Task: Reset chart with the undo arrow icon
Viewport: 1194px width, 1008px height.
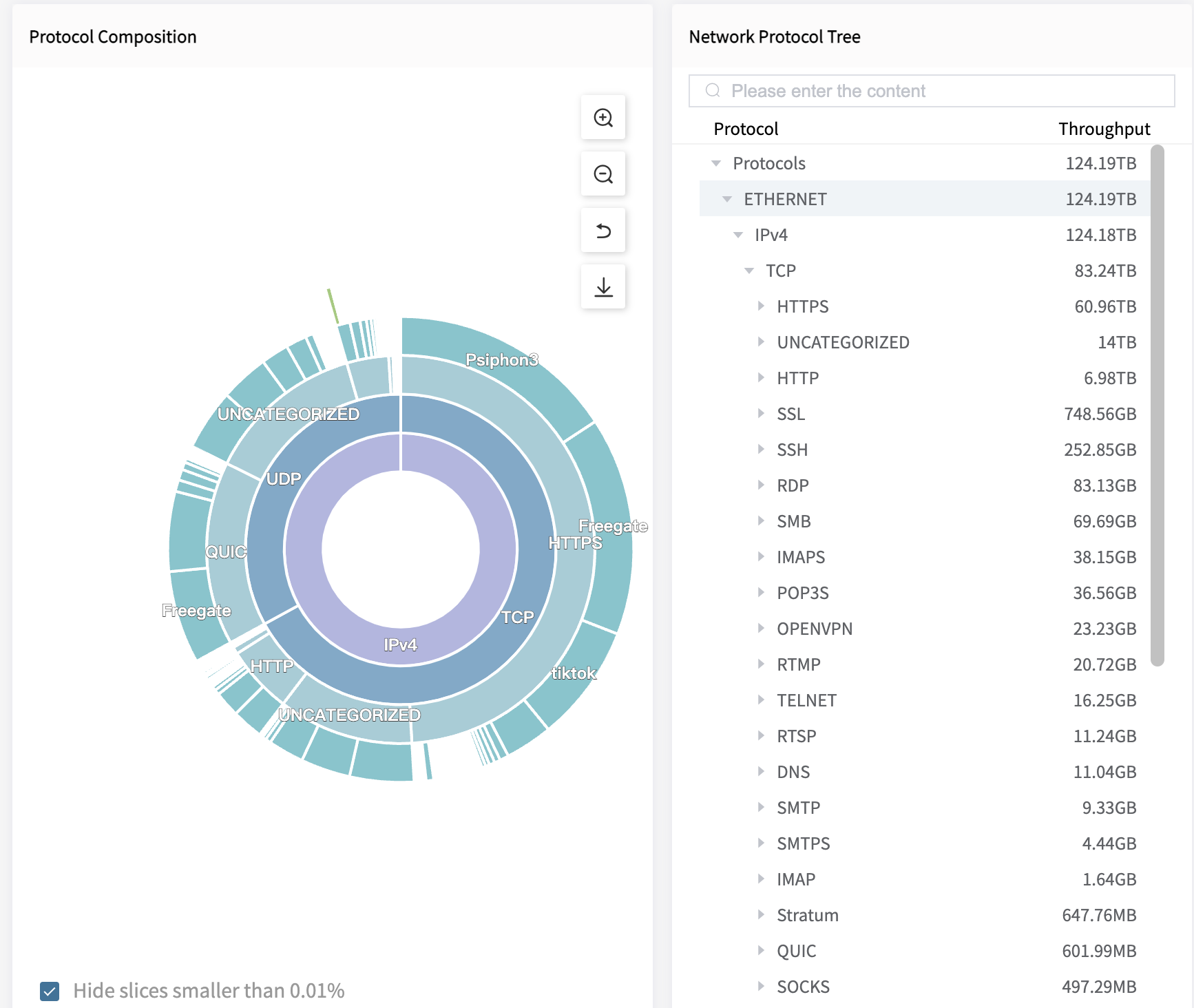Action: click(x=603, y=231)
